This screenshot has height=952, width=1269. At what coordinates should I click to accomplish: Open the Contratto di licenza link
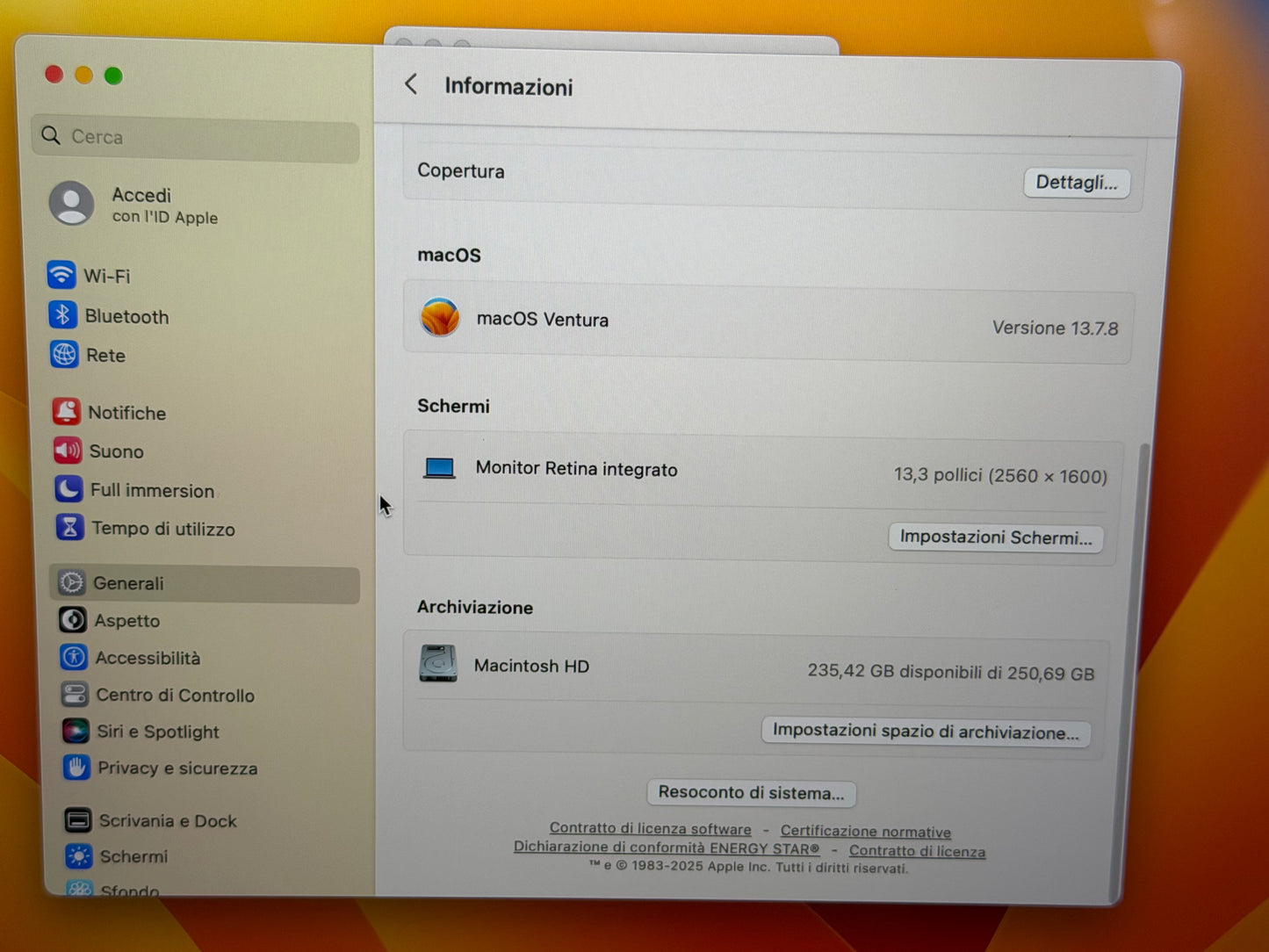tap(917, 851)
